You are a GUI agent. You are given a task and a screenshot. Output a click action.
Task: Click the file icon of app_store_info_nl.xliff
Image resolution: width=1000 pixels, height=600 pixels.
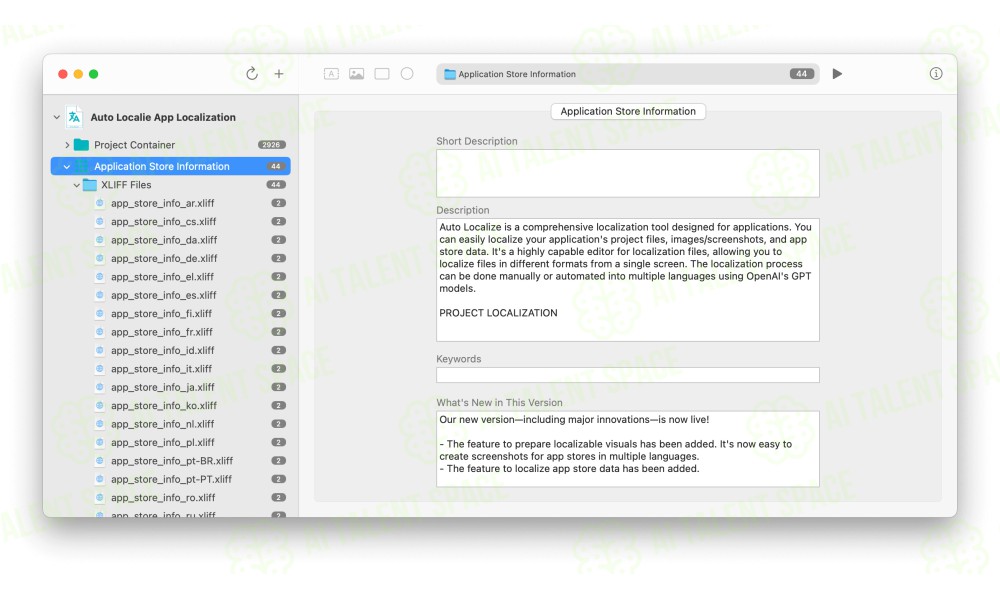click(99, 424)
